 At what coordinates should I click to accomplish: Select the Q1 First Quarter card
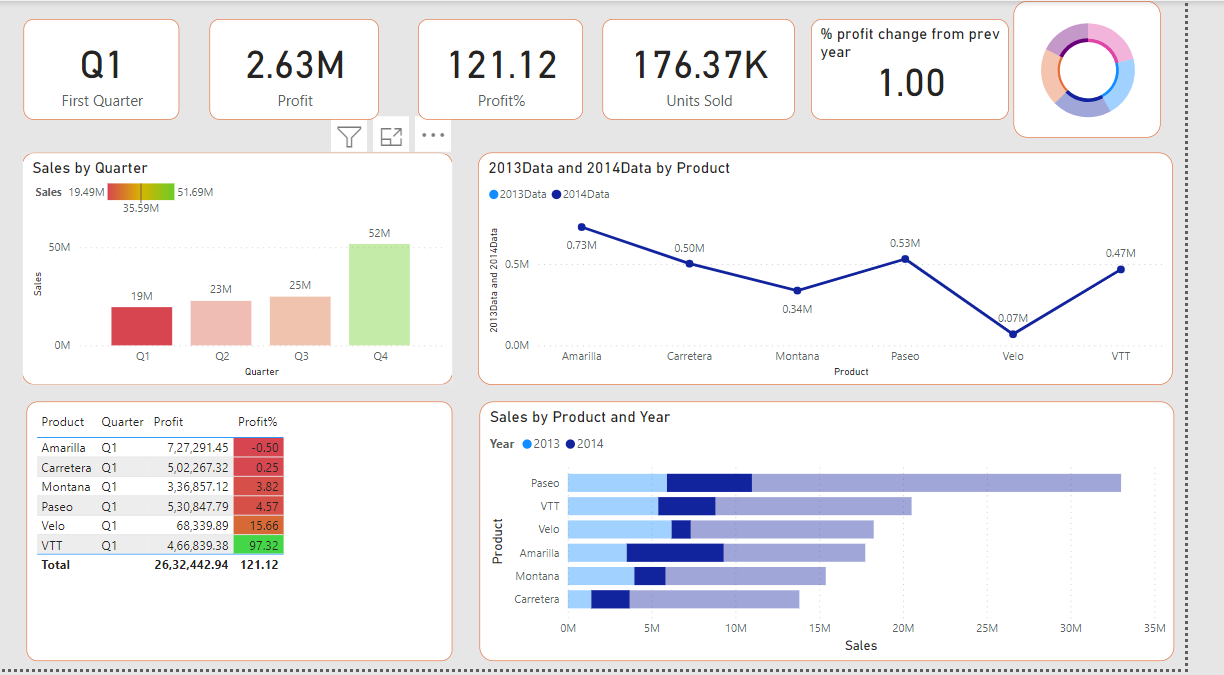(x=101, y=70)
